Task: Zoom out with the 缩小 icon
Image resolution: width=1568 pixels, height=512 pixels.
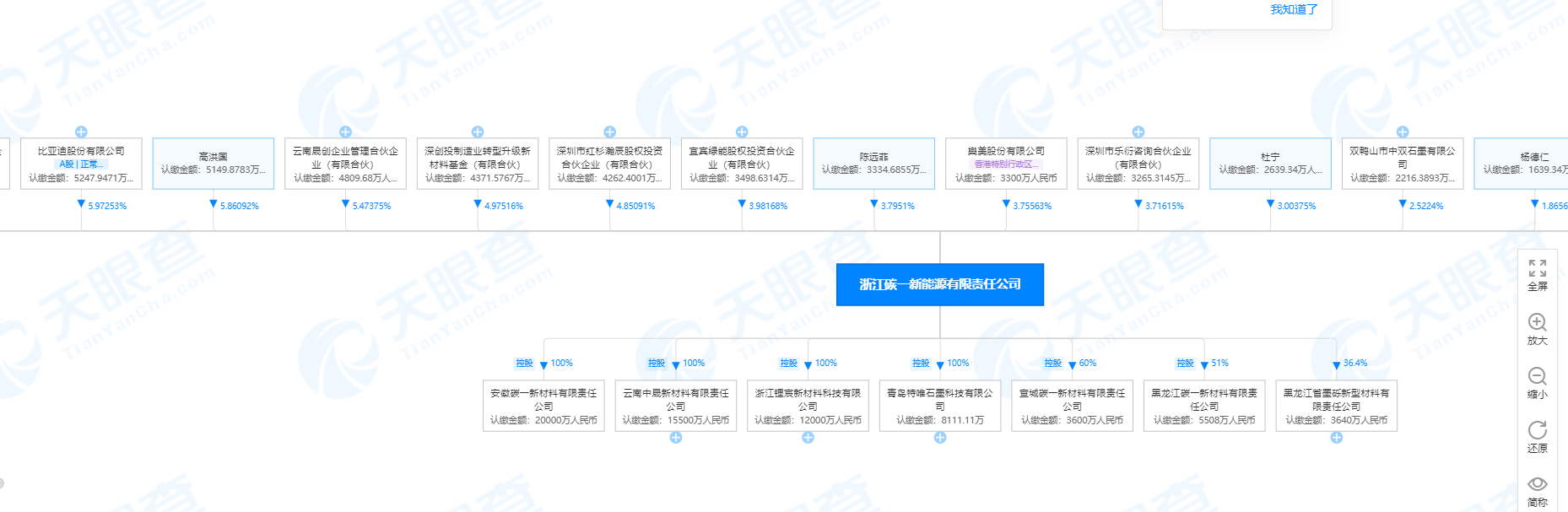Action: (1537, 376)
